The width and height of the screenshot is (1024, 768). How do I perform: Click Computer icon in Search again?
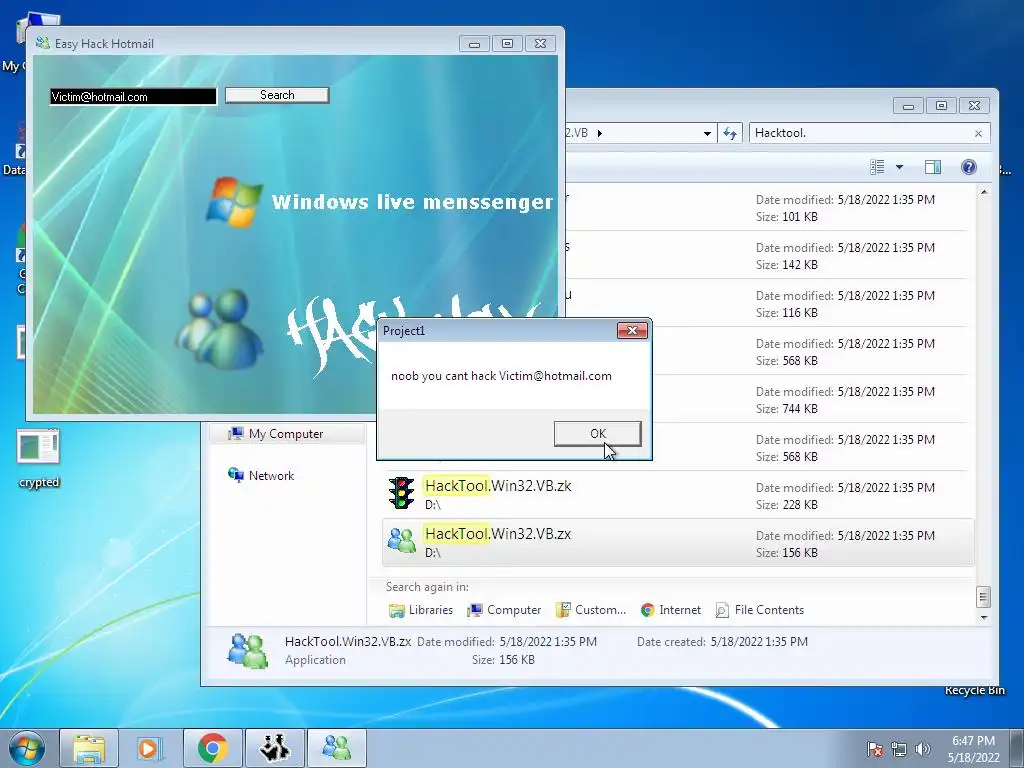[x=475, y=610]
